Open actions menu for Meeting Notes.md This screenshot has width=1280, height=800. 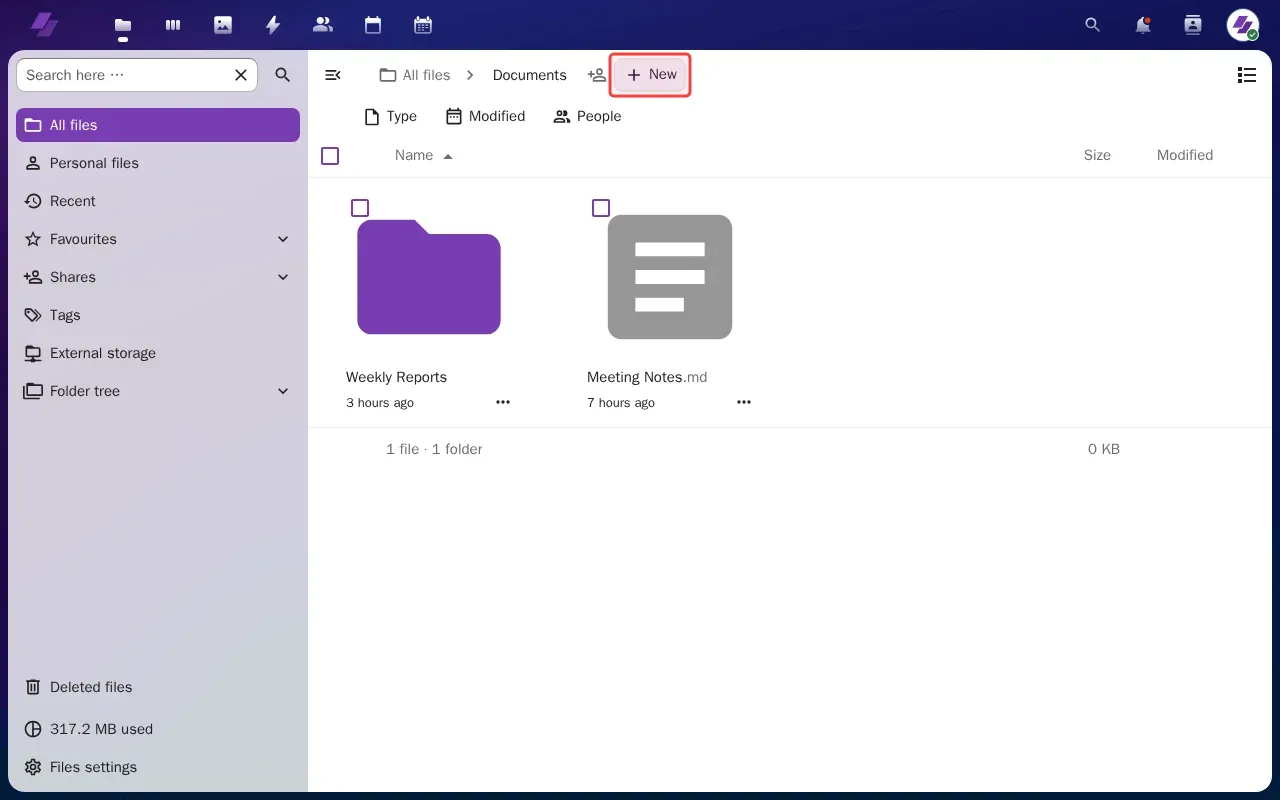[744, 402]
